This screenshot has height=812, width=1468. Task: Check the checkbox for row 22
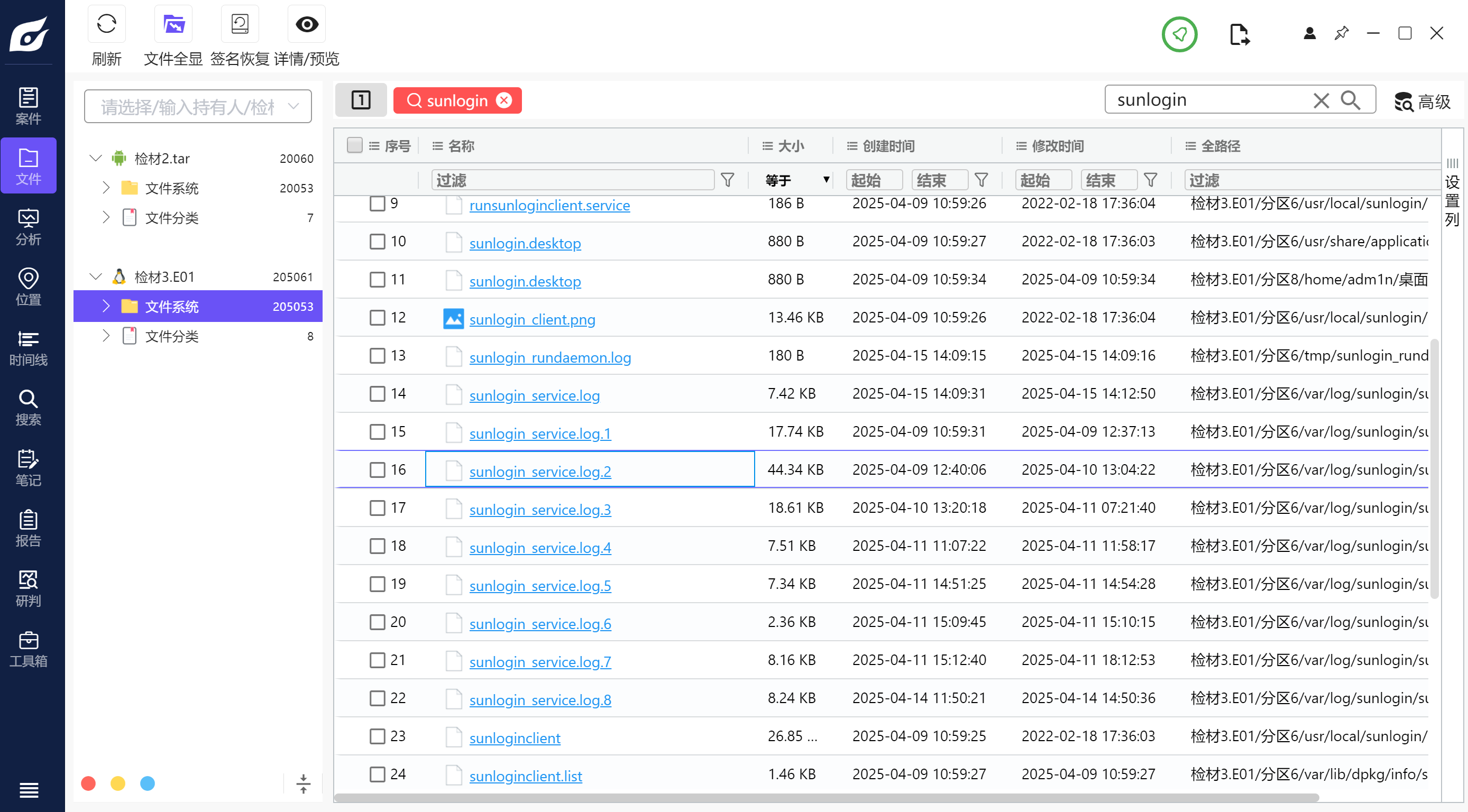coord(377,698)
